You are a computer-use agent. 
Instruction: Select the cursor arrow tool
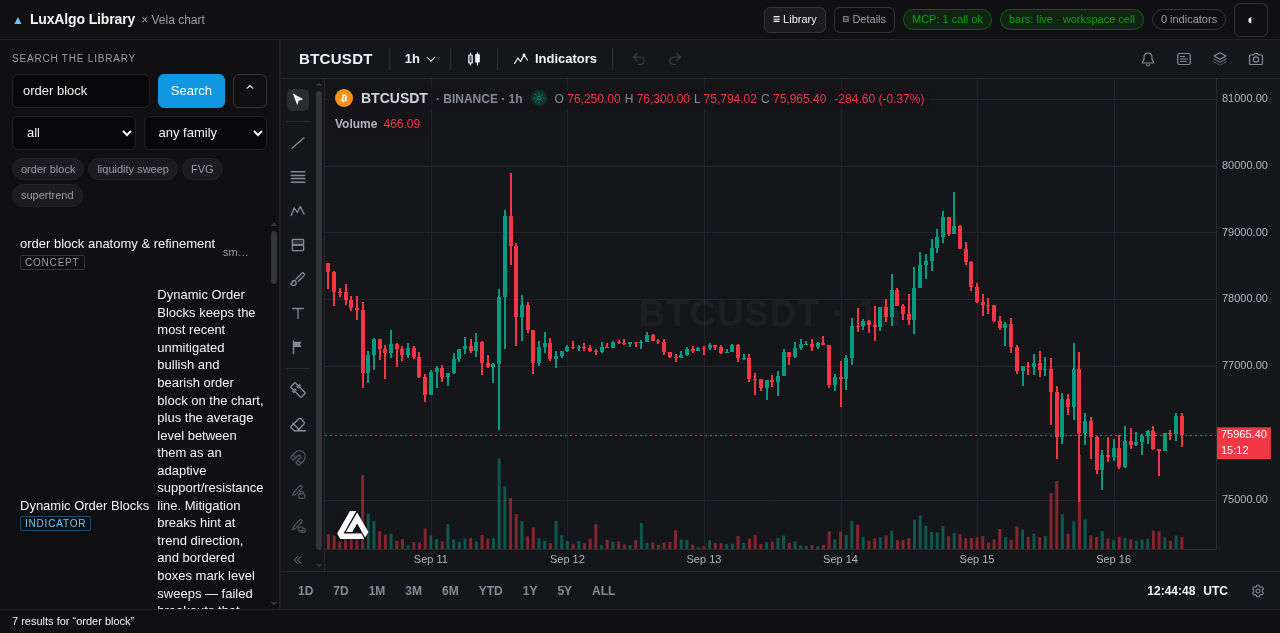[x=298, y=100]
